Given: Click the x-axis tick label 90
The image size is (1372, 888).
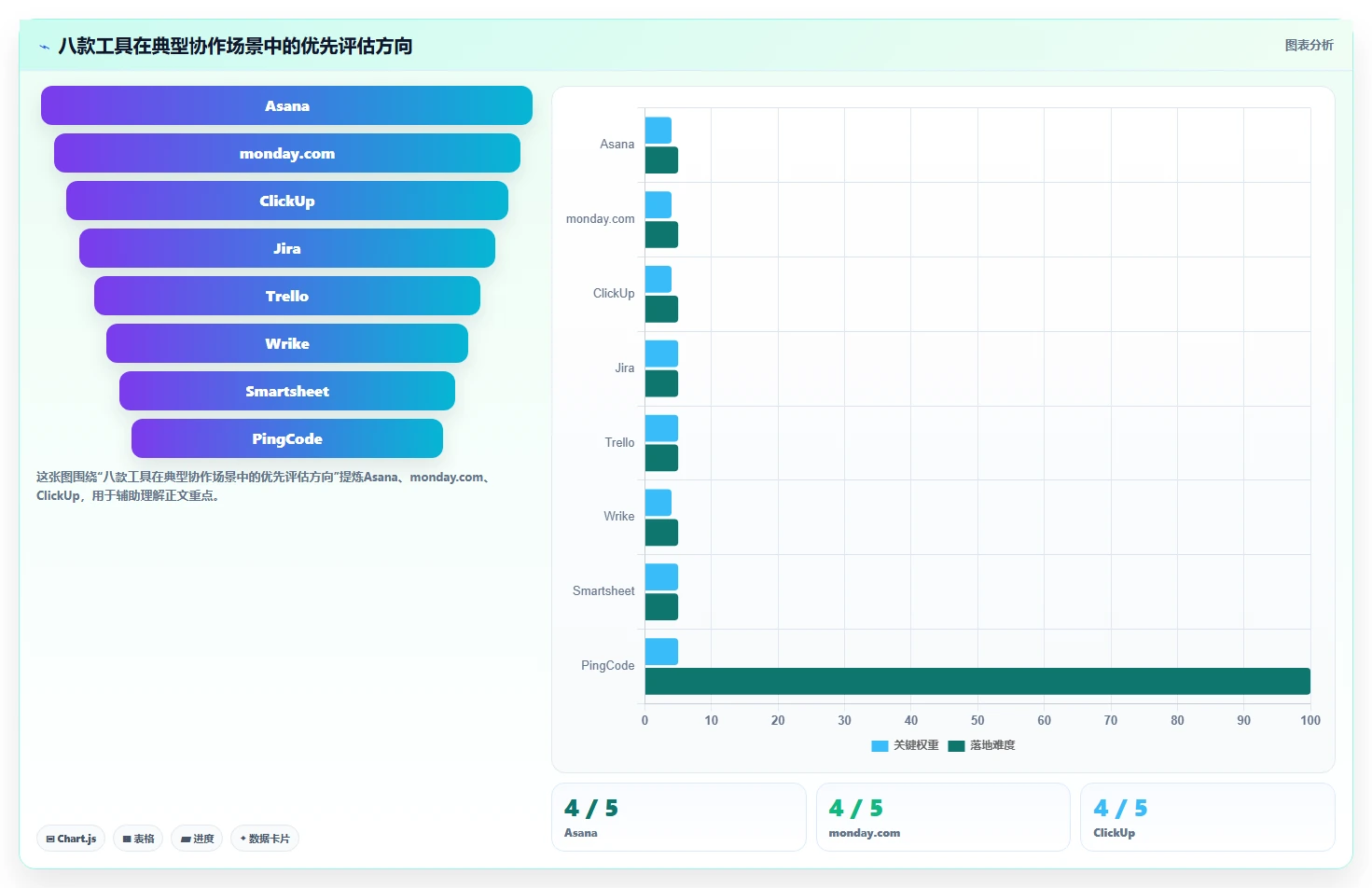Looking at the screenshot, I should tap(1244, 720).
